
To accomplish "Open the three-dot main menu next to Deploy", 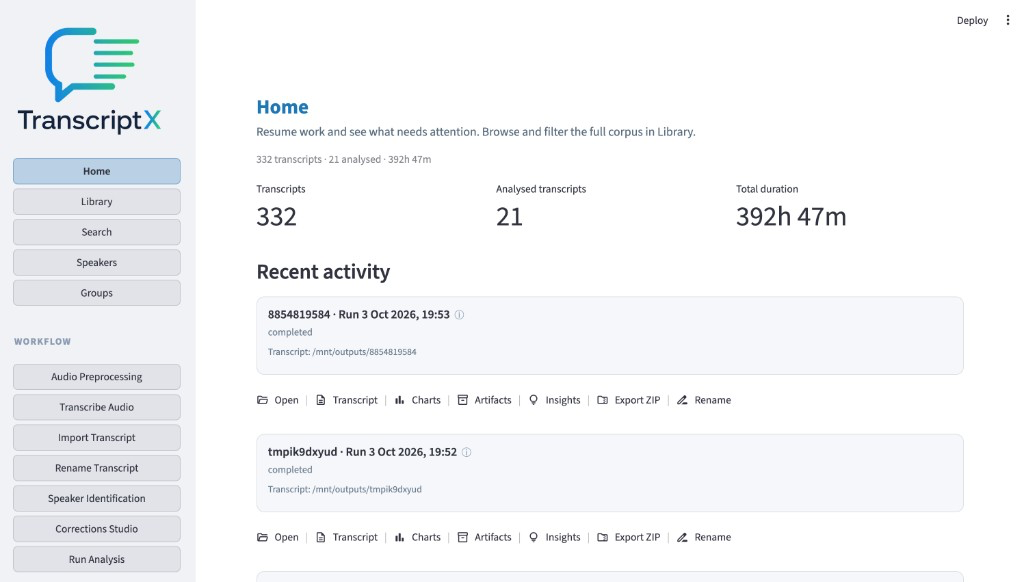I will [x=1008, y=20].
